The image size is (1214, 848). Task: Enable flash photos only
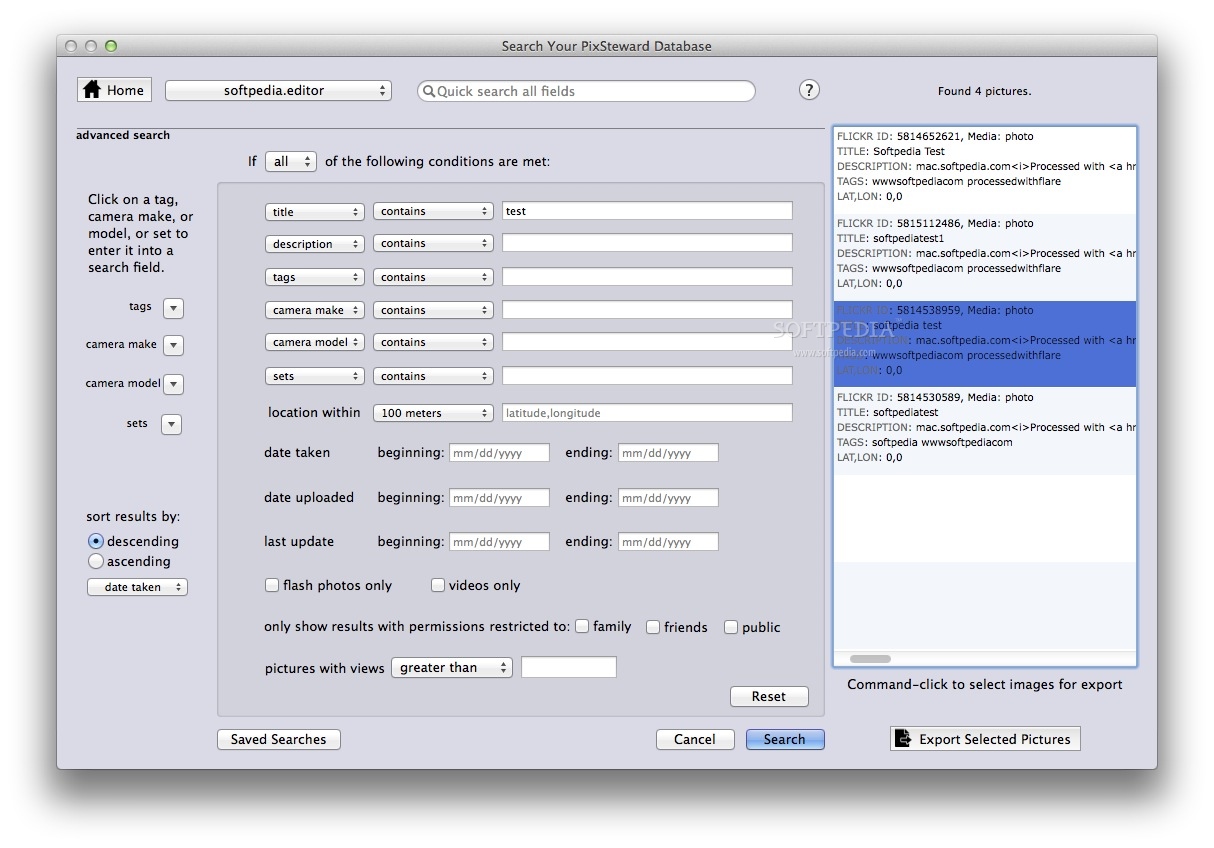pos(271,585)
